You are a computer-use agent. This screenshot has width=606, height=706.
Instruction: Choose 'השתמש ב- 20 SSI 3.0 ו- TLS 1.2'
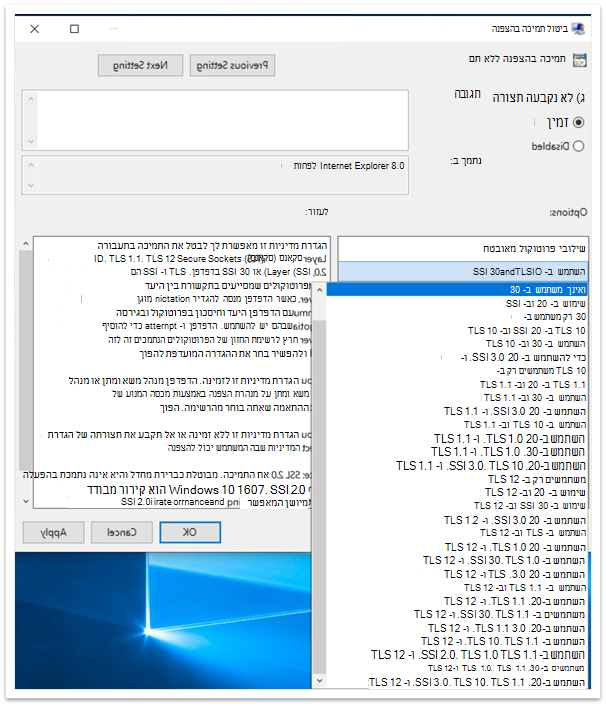click(457, 520)
